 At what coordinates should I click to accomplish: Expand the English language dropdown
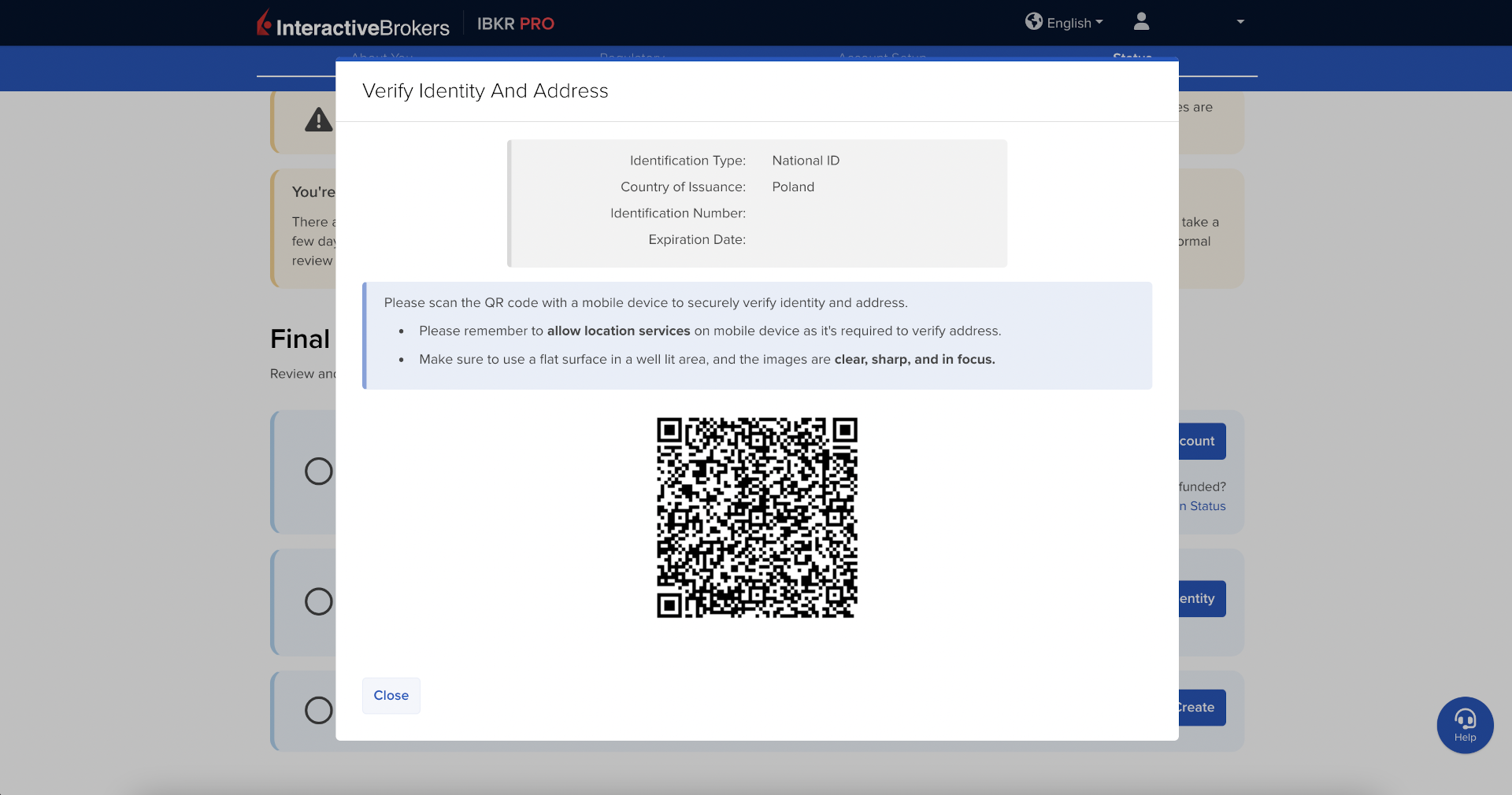tap(1075, 23)
